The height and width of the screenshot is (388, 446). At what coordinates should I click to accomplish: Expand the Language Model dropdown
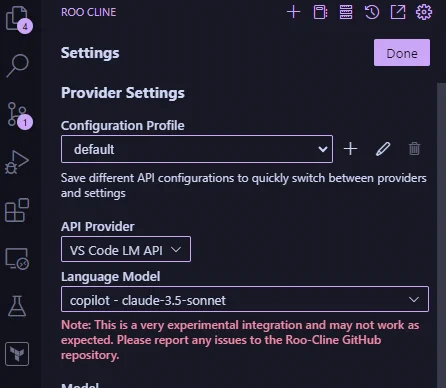(x=245, y=299)
